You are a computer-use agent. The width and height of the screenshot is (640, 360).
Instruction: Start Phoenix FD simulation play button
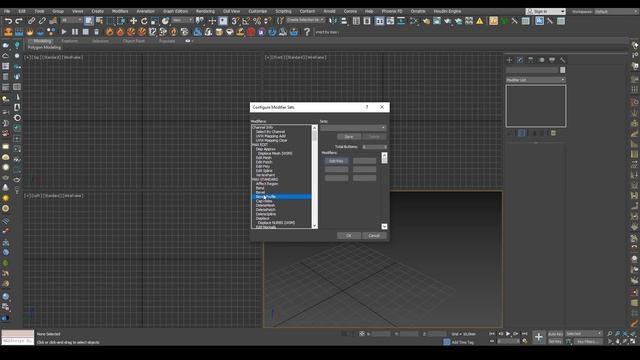tap(64, 32)
